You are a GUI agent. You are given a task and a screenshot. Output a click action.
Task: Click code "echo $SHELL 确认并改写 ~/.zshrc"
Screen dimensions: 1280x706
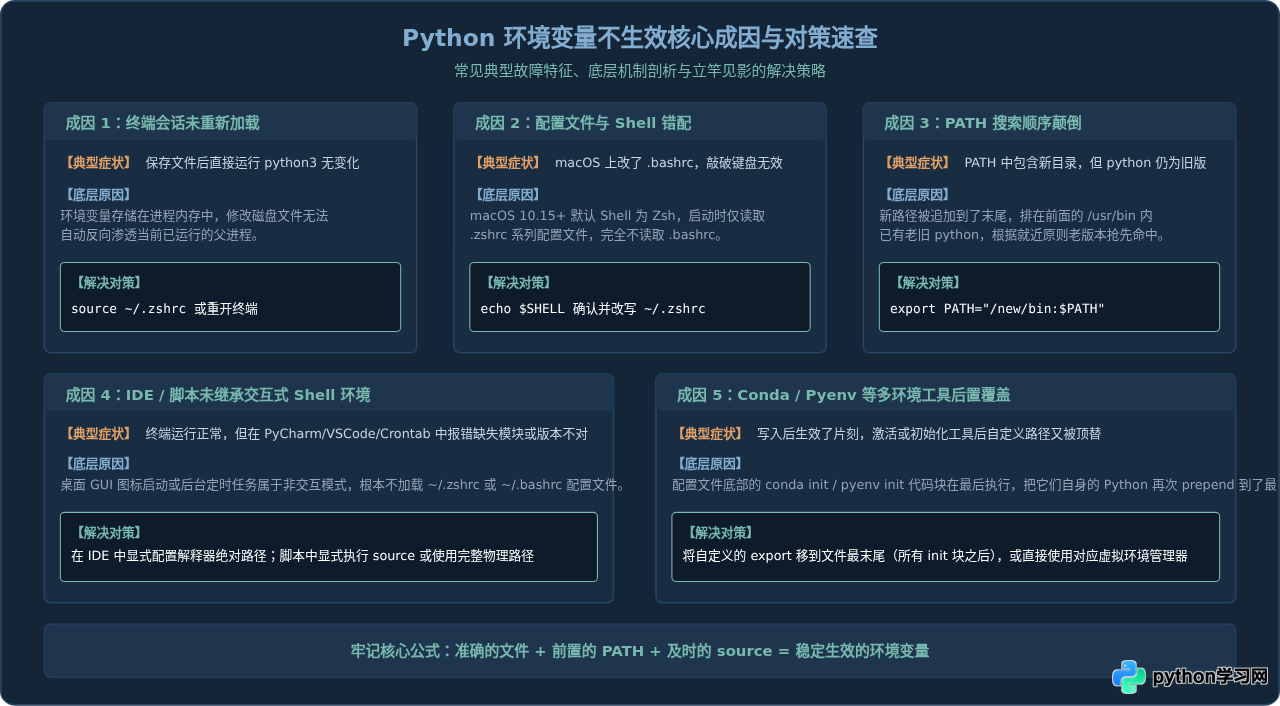click(593, 309)
